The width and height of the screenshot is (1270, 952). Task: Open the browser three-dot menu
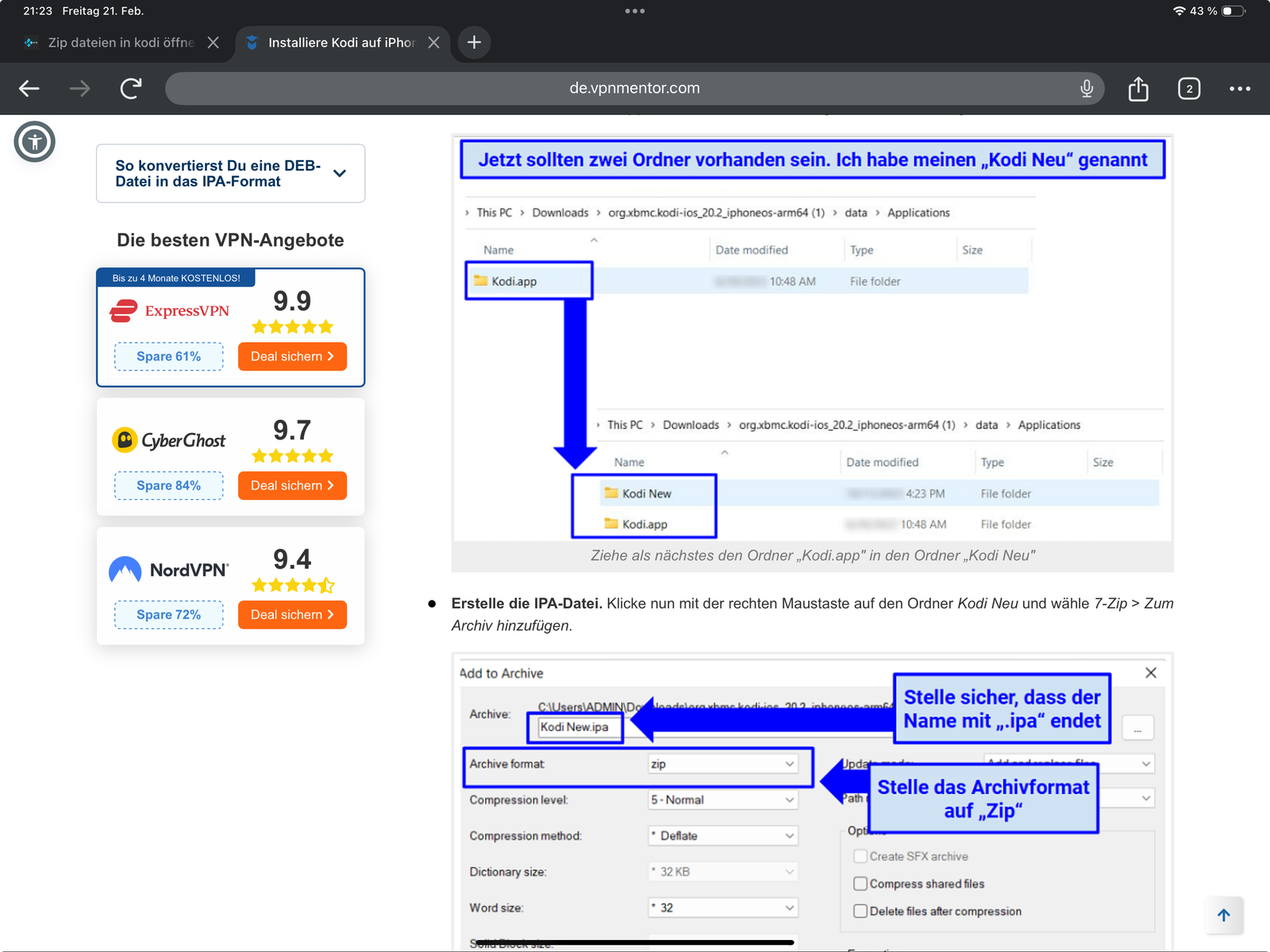pos(1240,89)
